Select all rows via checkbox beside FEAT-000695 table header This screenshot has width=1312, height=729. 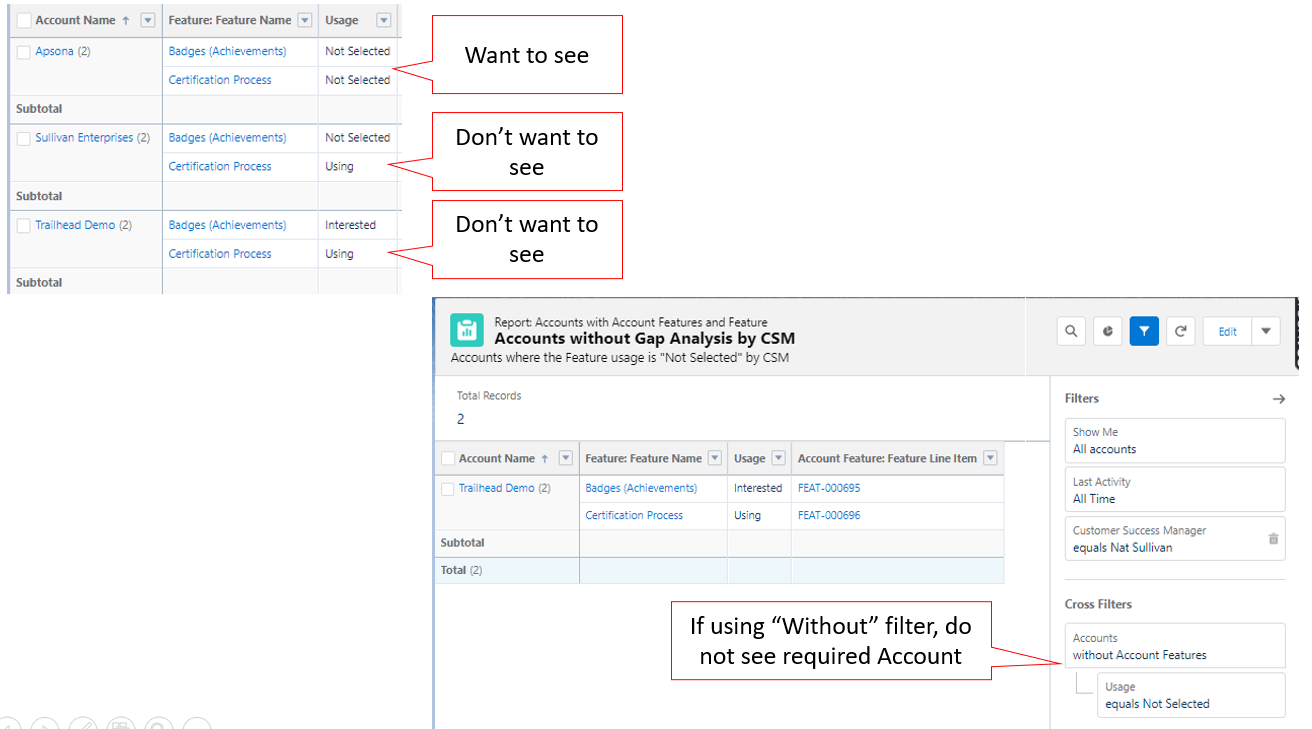[x=447, y=459]
